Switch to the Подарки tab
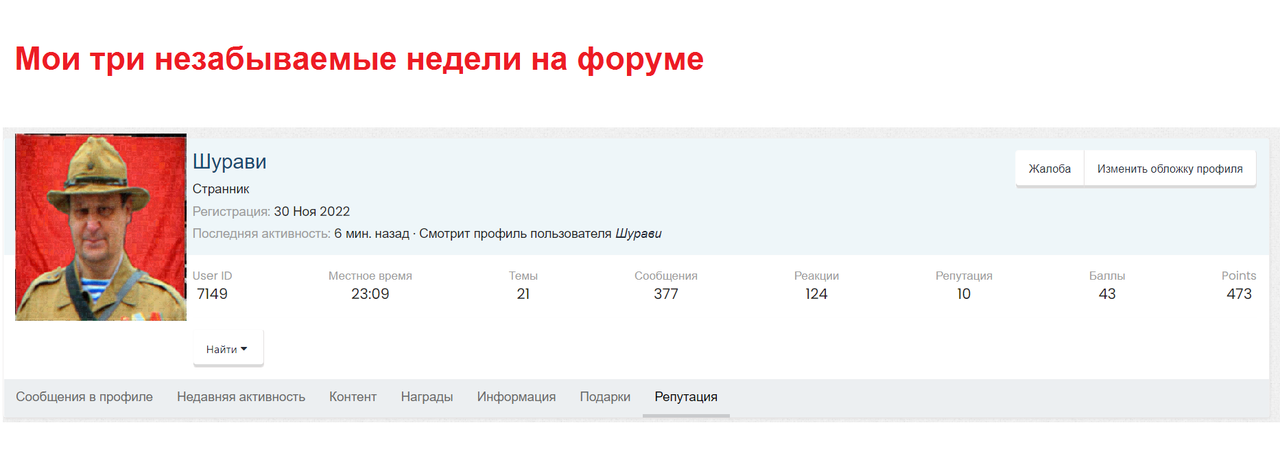 point(605,397)
